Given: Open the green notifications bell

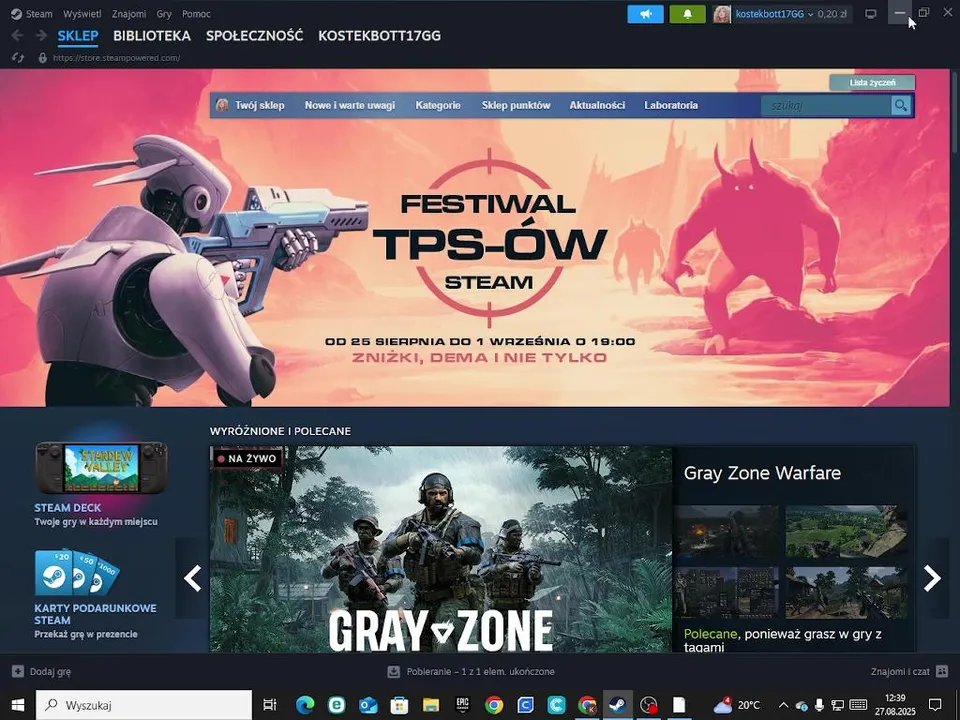Looking at the screenshot, I should click(688, 13).
